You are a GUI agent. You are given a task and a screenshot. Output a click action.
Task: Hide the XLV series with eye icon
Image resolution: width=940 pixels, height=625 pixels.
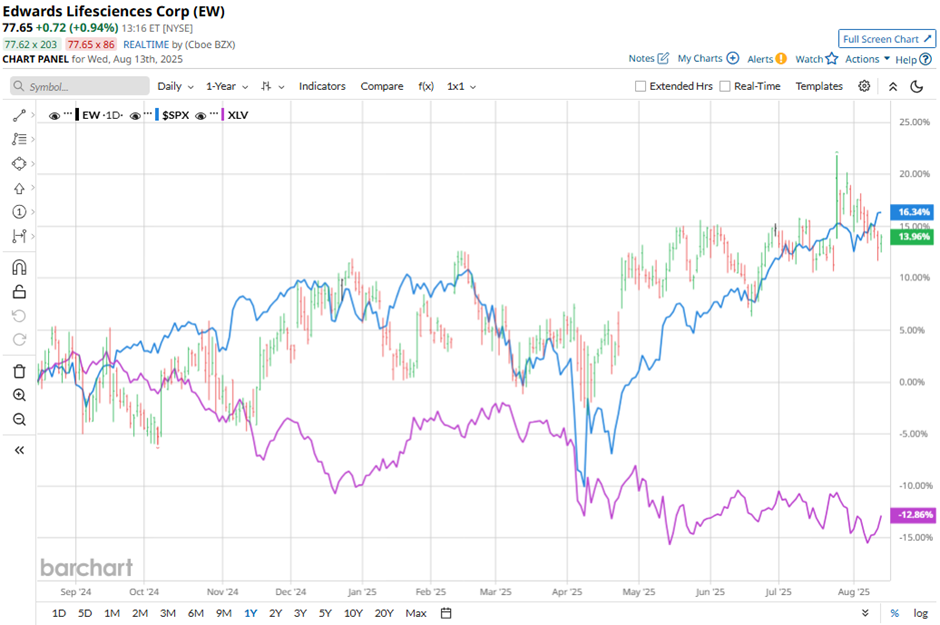[x=201, y=116]
